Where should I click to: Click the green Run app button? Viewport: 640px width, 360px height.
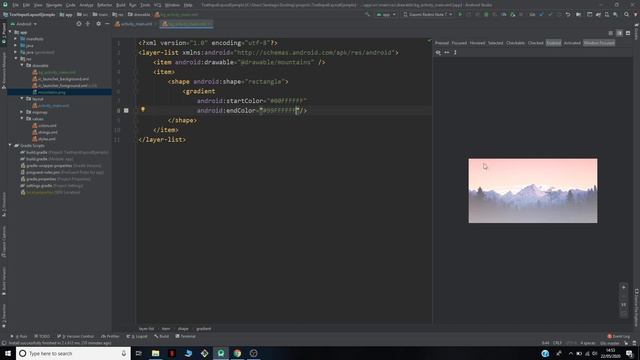pyautogui.click(x=460, y=14)
